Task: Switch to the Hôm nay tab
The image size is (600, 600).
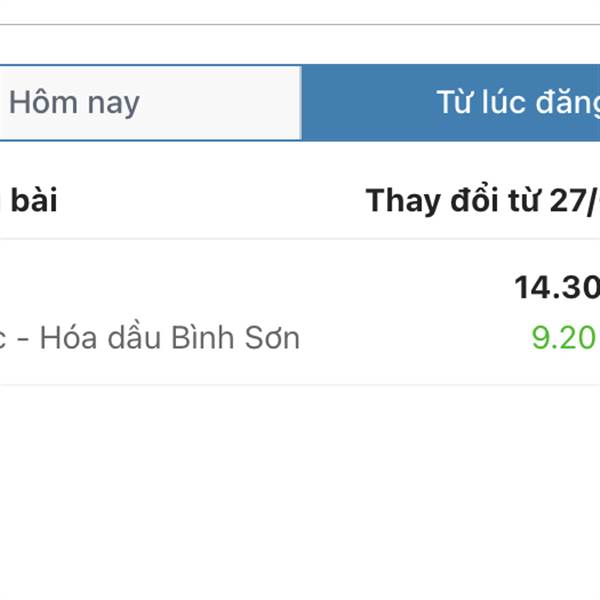Action: [x=150, y=103]
